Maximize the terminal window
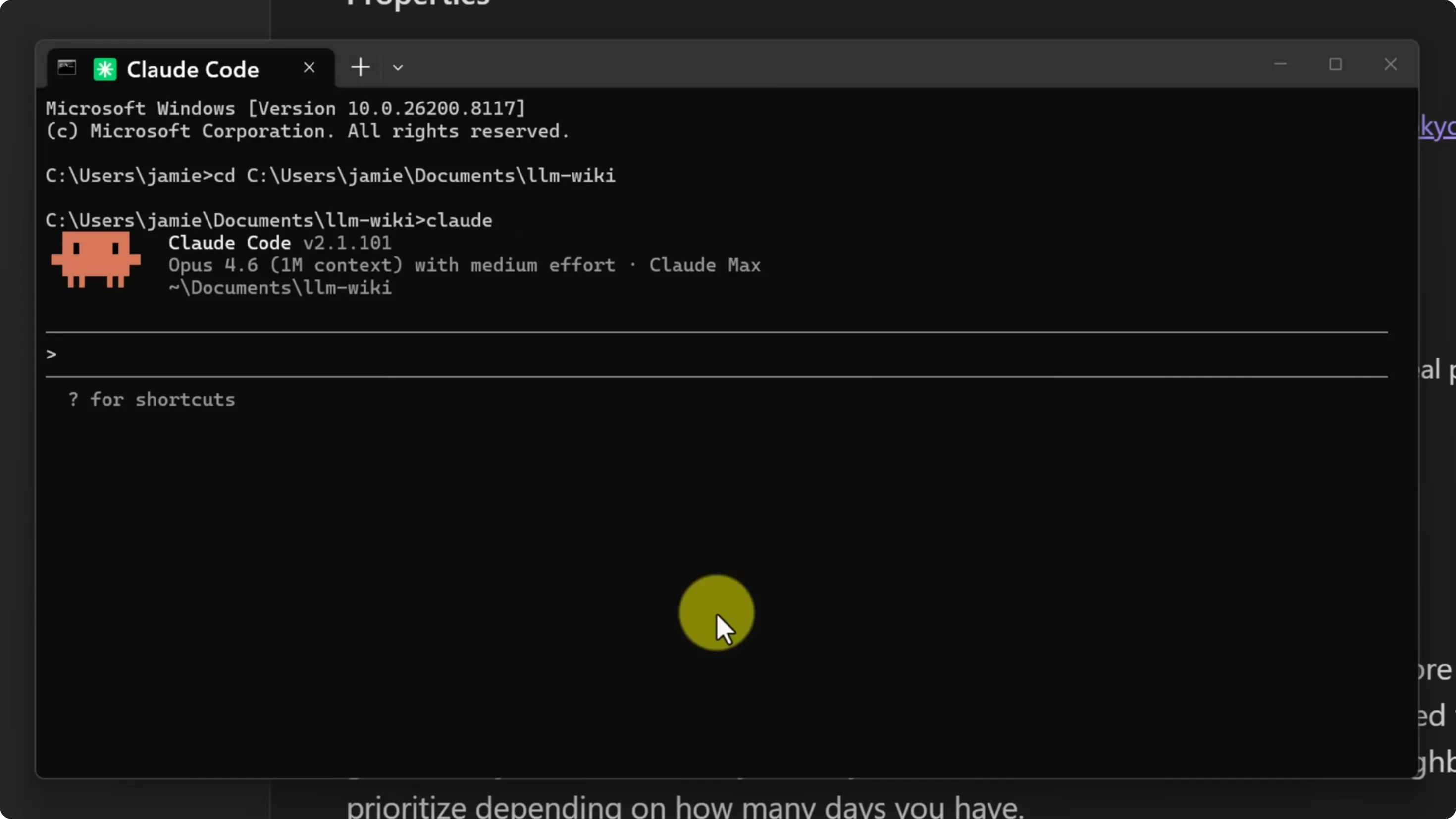The image size is (1456, 819). [1335, 64]
